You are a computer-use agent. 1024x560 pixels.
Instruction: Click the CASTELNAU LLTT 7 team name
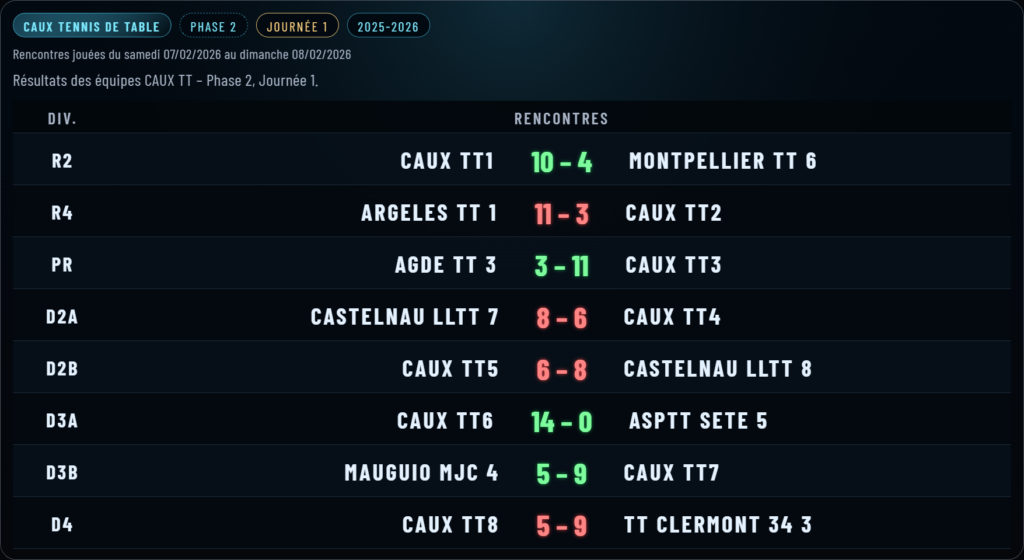(404, 317)
